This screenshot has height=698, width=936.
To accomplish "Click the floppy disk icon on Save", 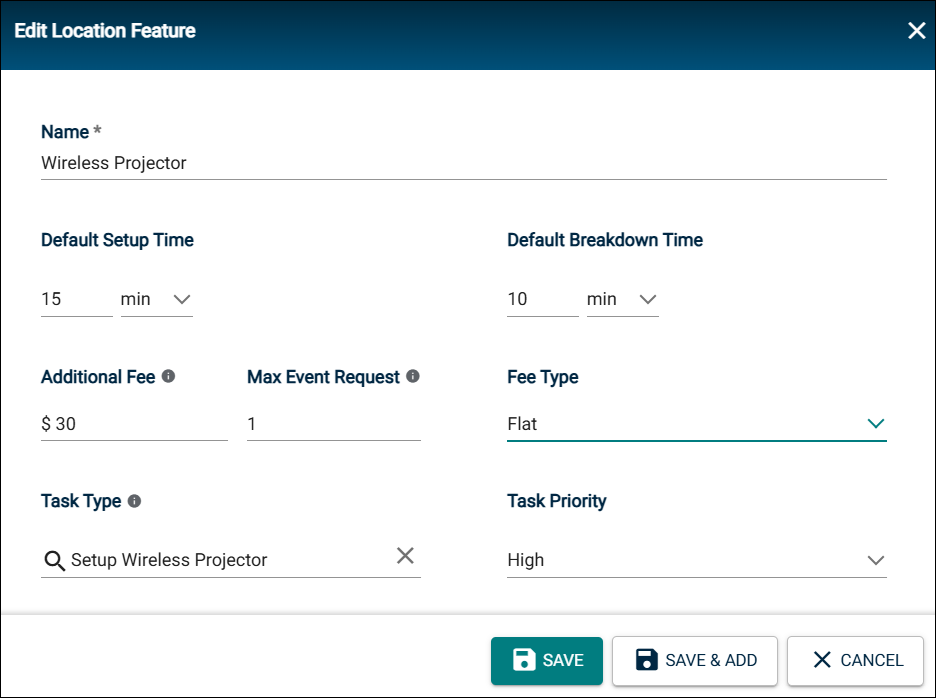I will [524, 660].
